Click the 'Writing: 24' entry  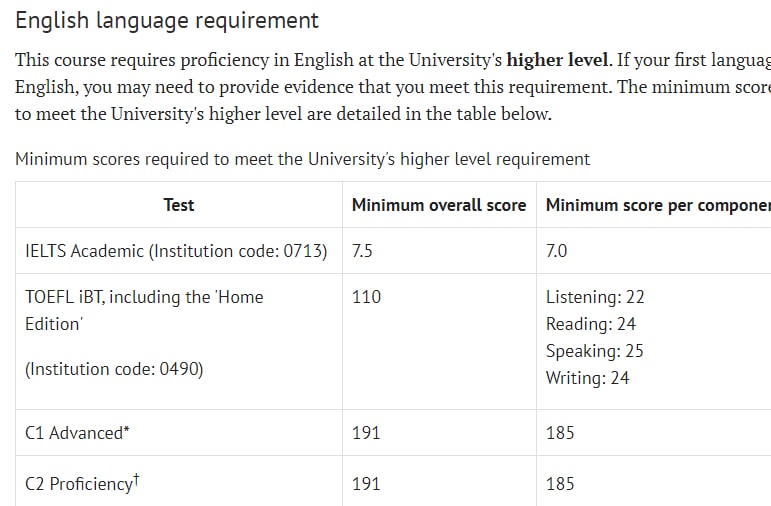coord(588,378)
